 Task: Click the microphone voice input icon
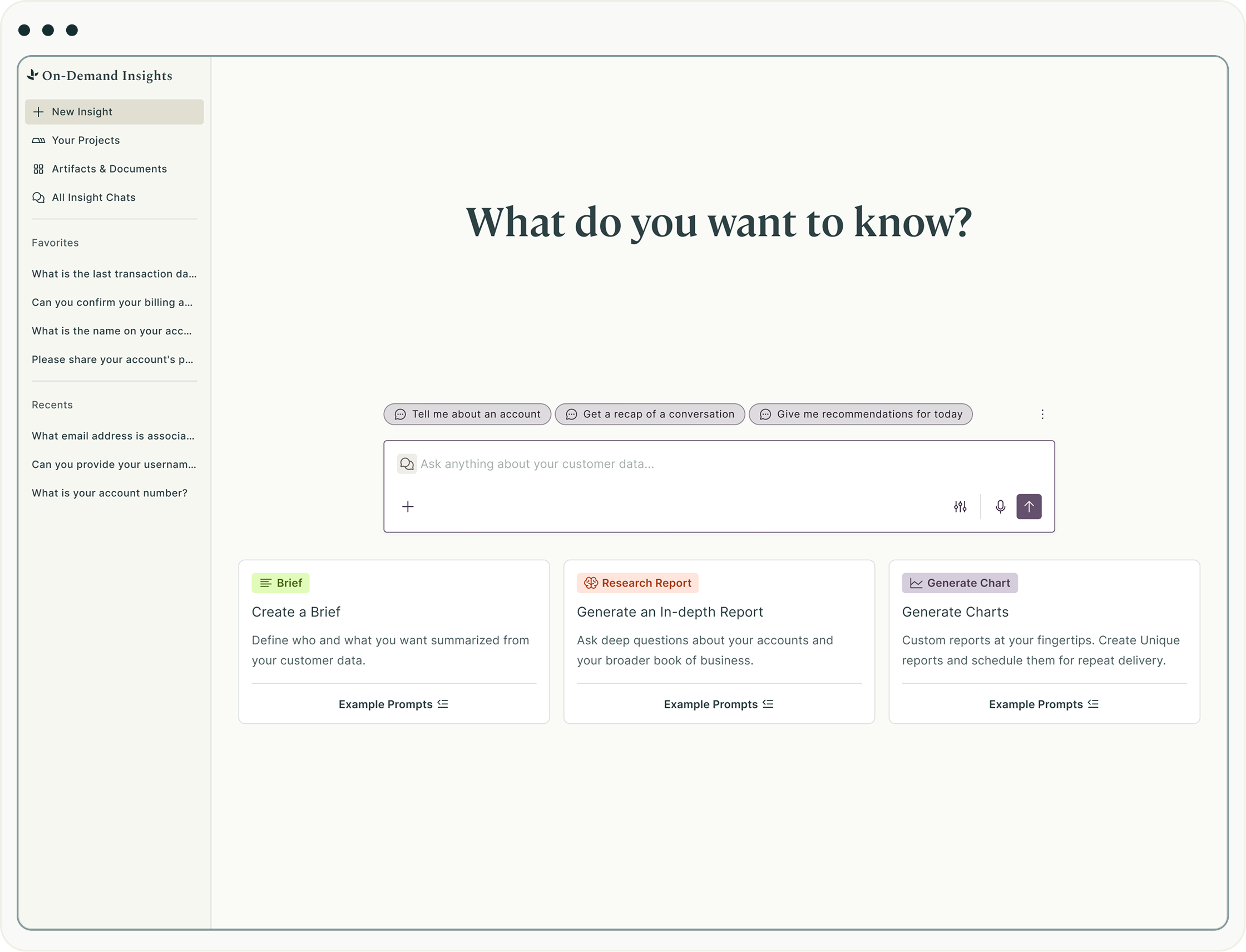pos(1000,506)
